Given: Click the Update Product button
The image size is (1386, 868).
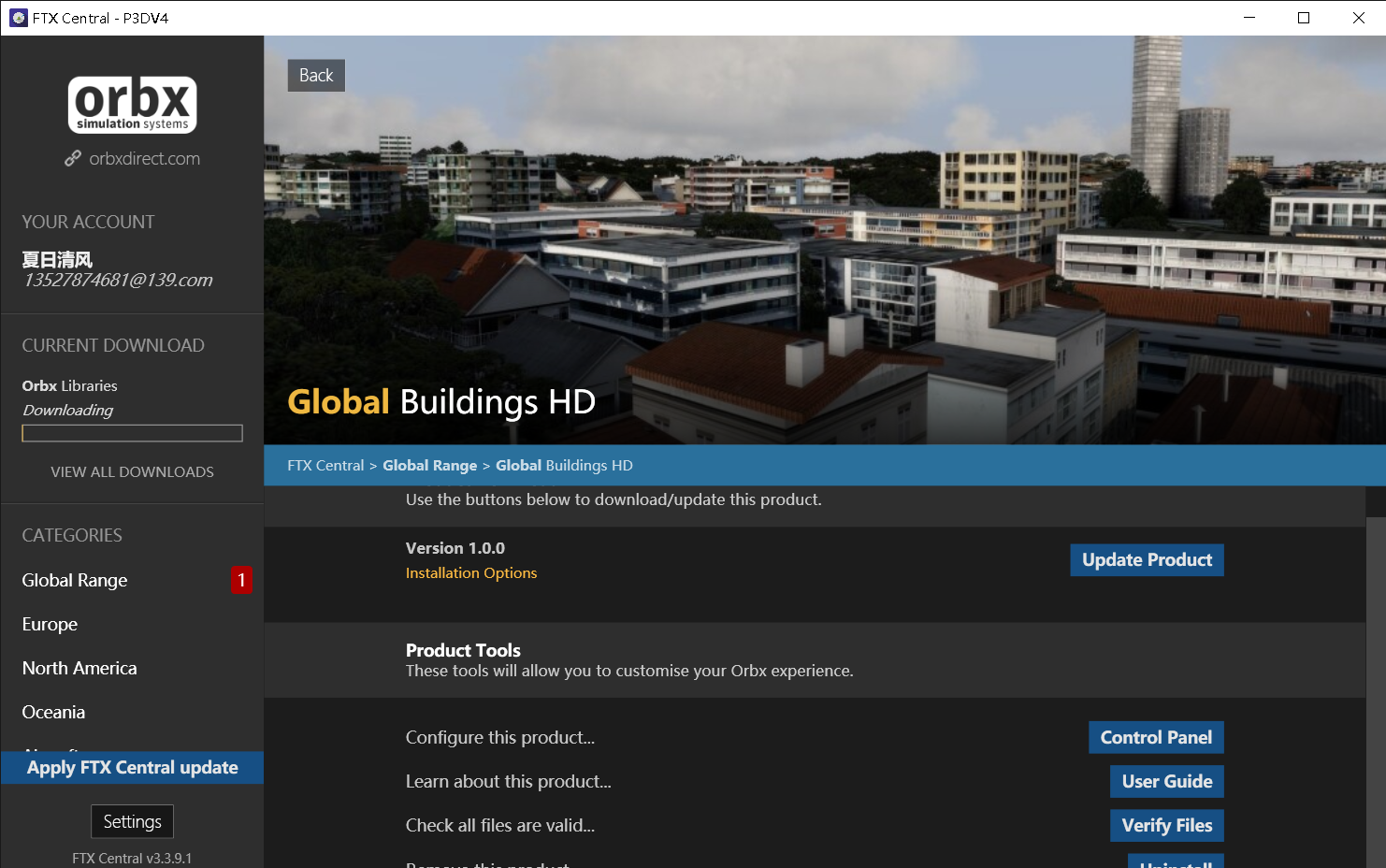Looking at the screenshot, I should pos(1147,560).
